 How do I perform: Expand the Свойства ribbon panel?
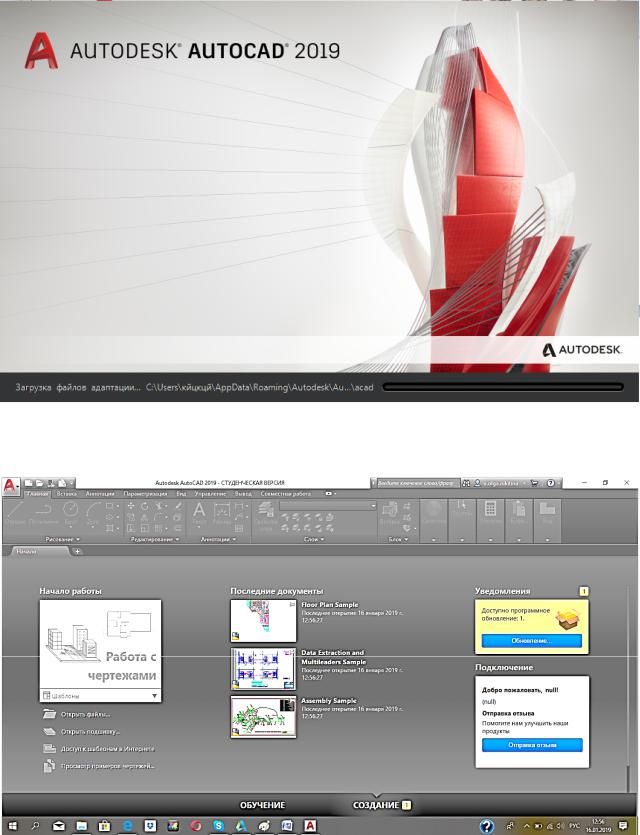pyautogui.click(x=434, y=539)
